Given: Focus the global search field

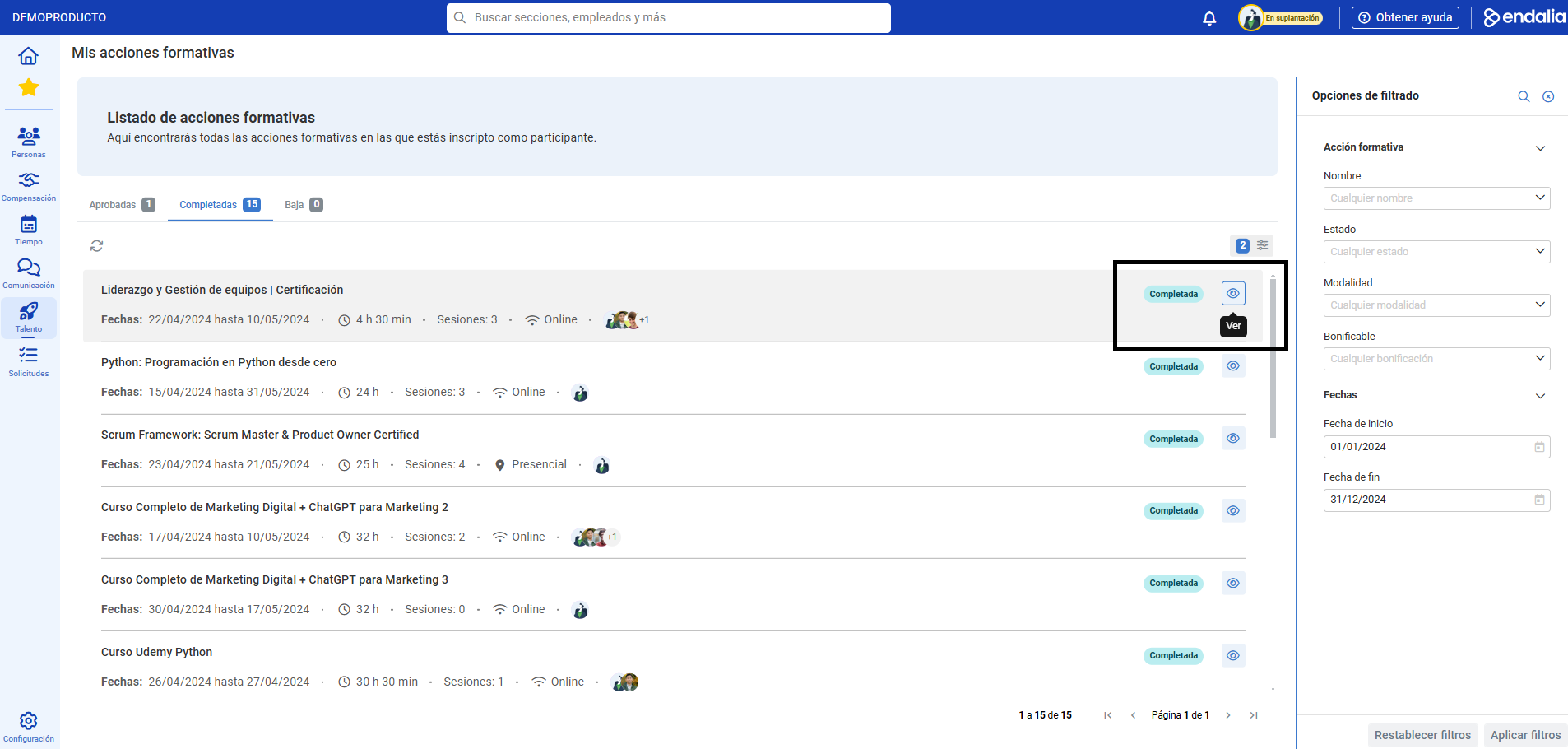Looking at the screenshot, I should 669,18.
